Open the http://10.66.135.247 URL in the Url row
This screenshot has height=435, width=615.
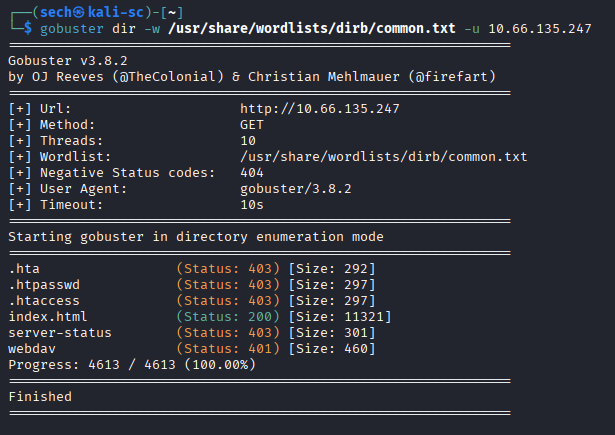tap(318, 108)
